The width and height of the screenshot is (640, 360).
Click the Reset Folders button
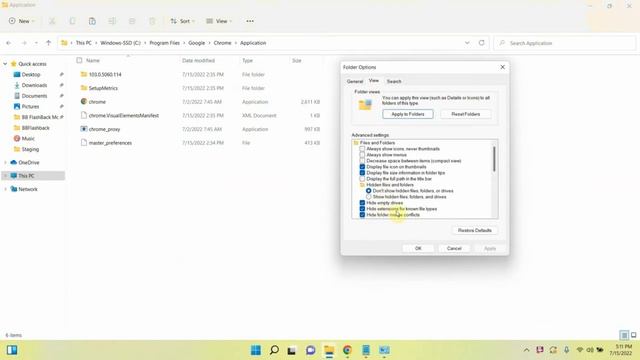465,114
